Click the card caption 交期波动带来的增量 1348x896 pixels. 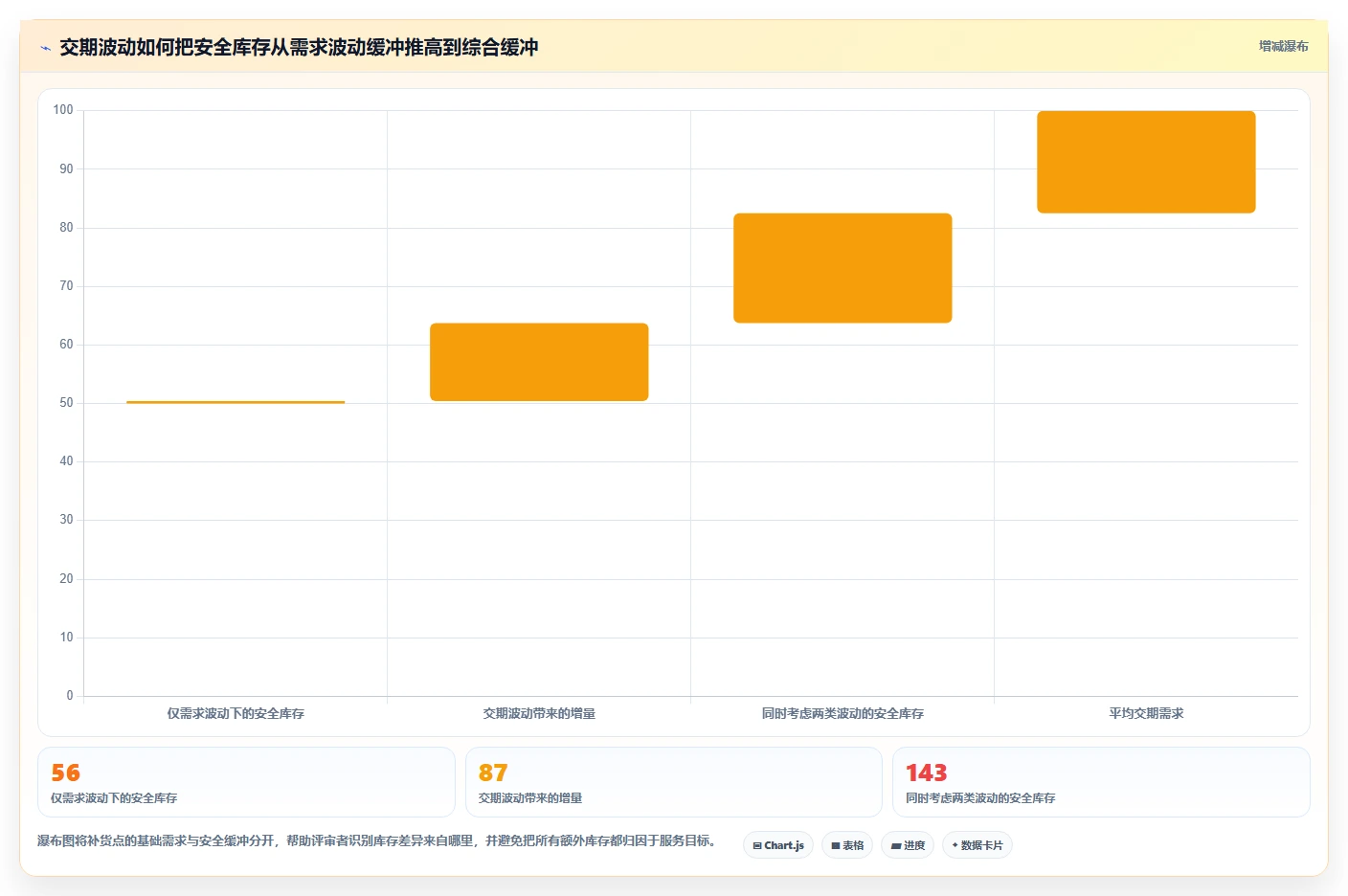point(530,797)
